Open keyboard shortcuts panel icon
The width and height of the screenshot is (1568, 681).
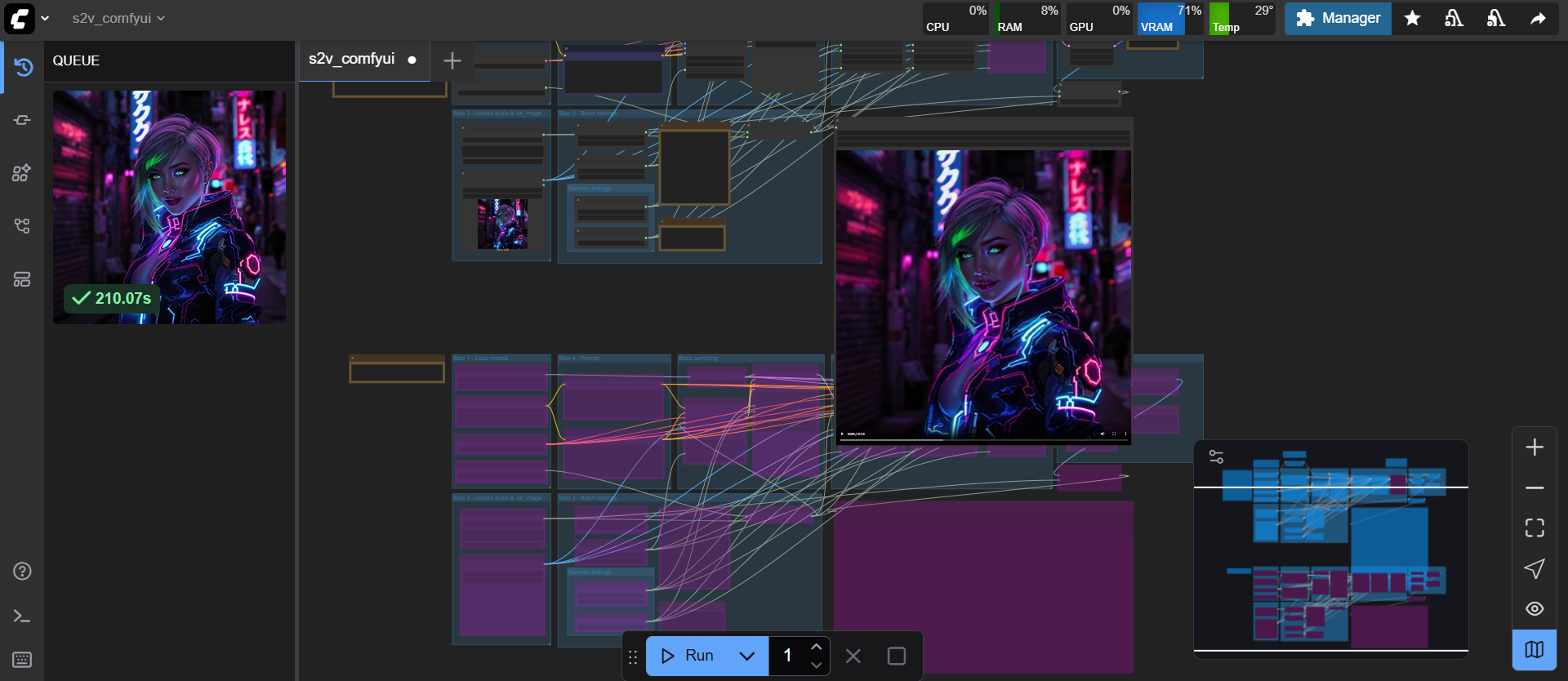22,660
